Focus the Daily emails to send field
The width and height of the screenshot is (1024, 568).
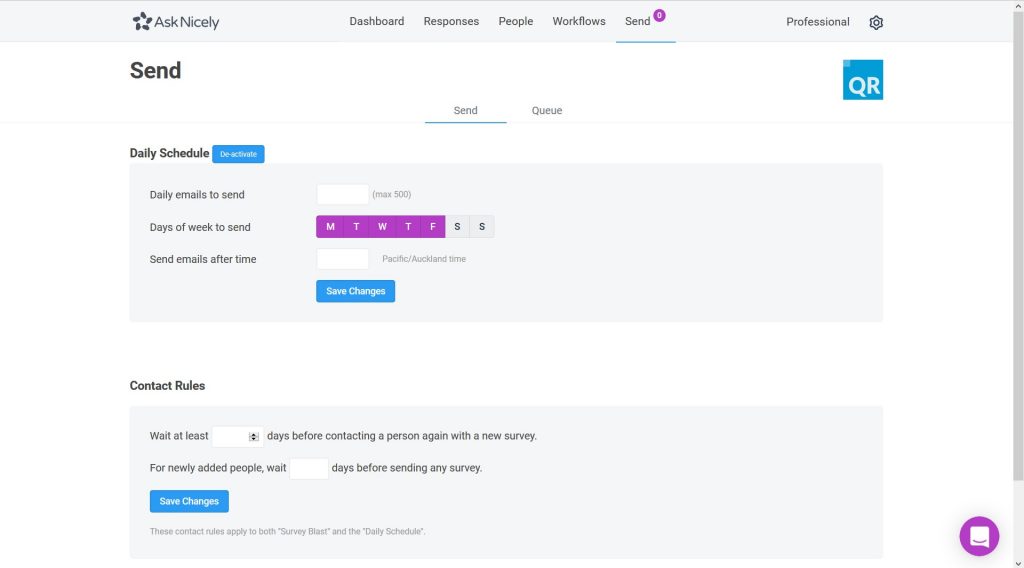(342, 194)
